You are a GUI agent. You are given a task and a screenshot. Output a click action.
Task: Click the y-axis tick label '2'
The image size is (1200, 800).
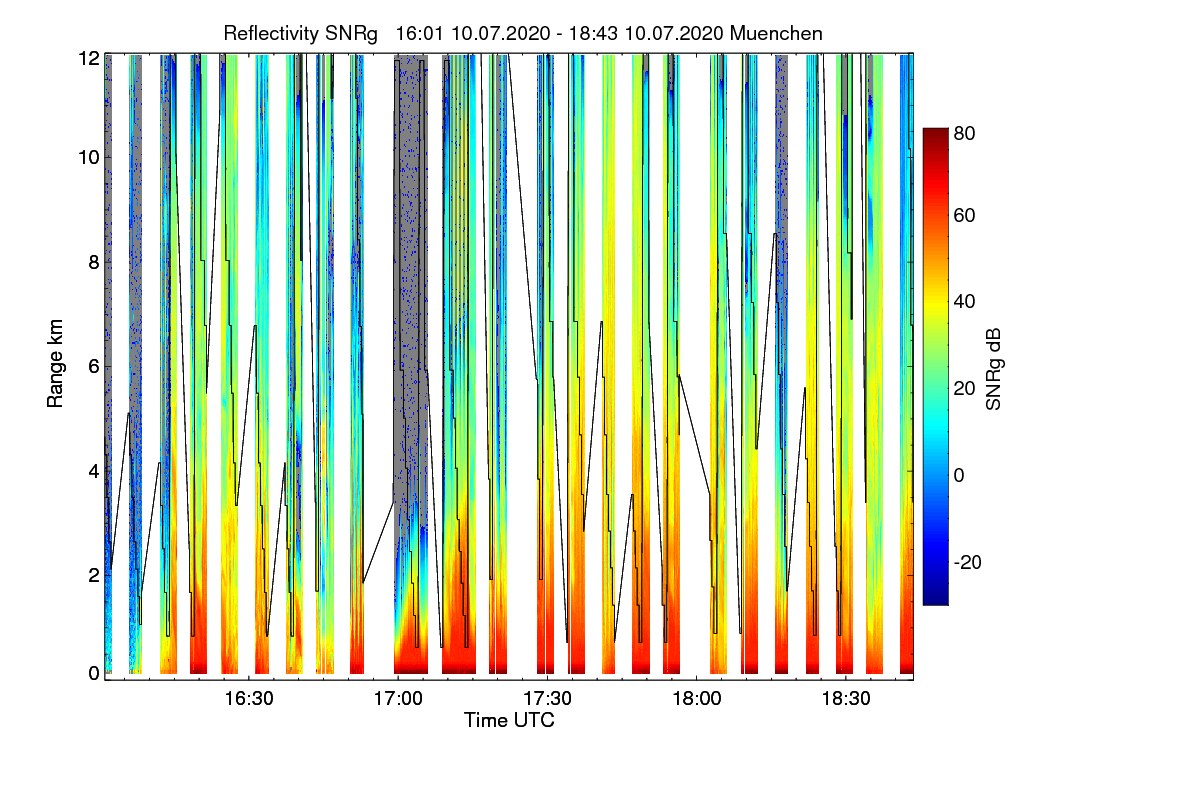click(93, 574)
